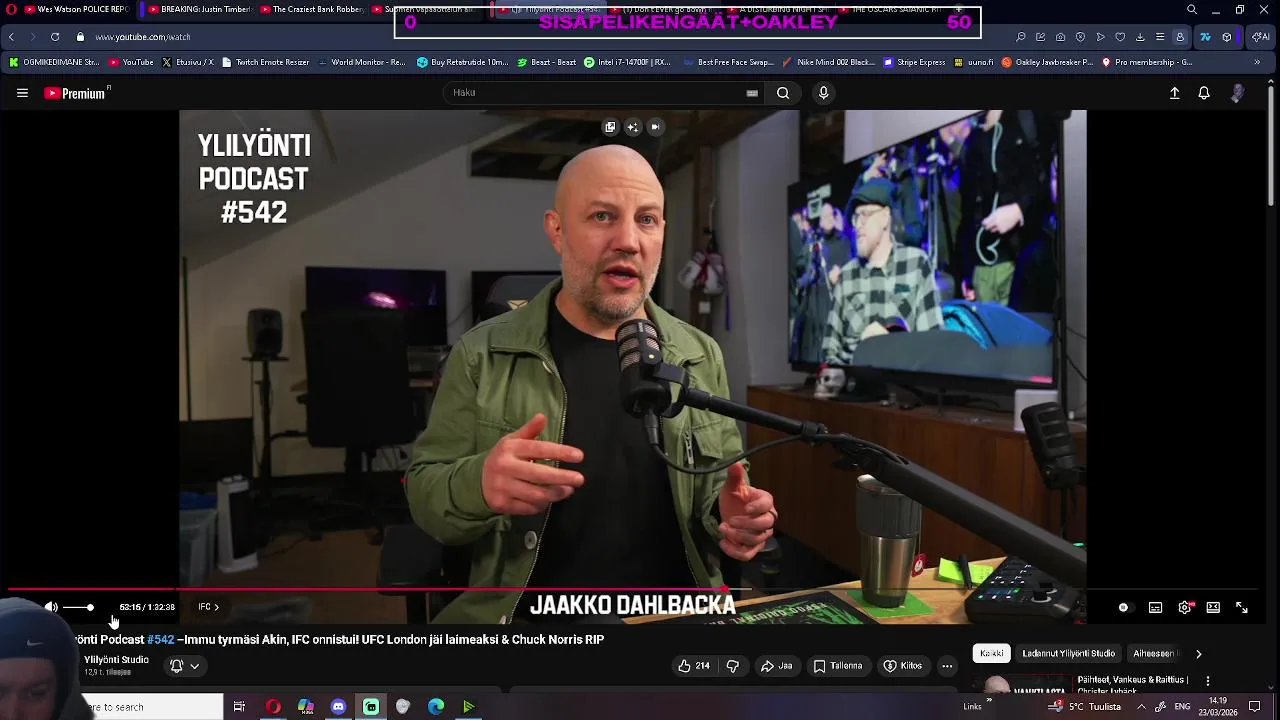Like the video with thumbs up

[x=693, y=666]
